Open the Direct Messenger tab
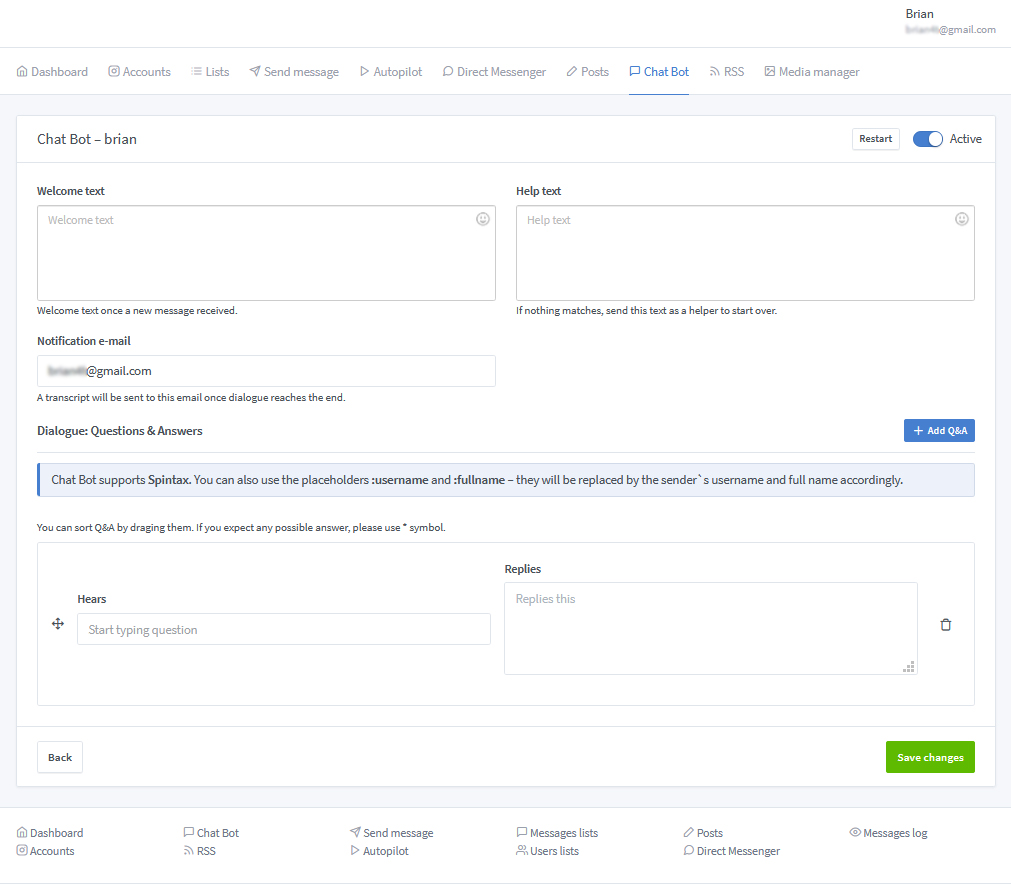 coord(494,72)
